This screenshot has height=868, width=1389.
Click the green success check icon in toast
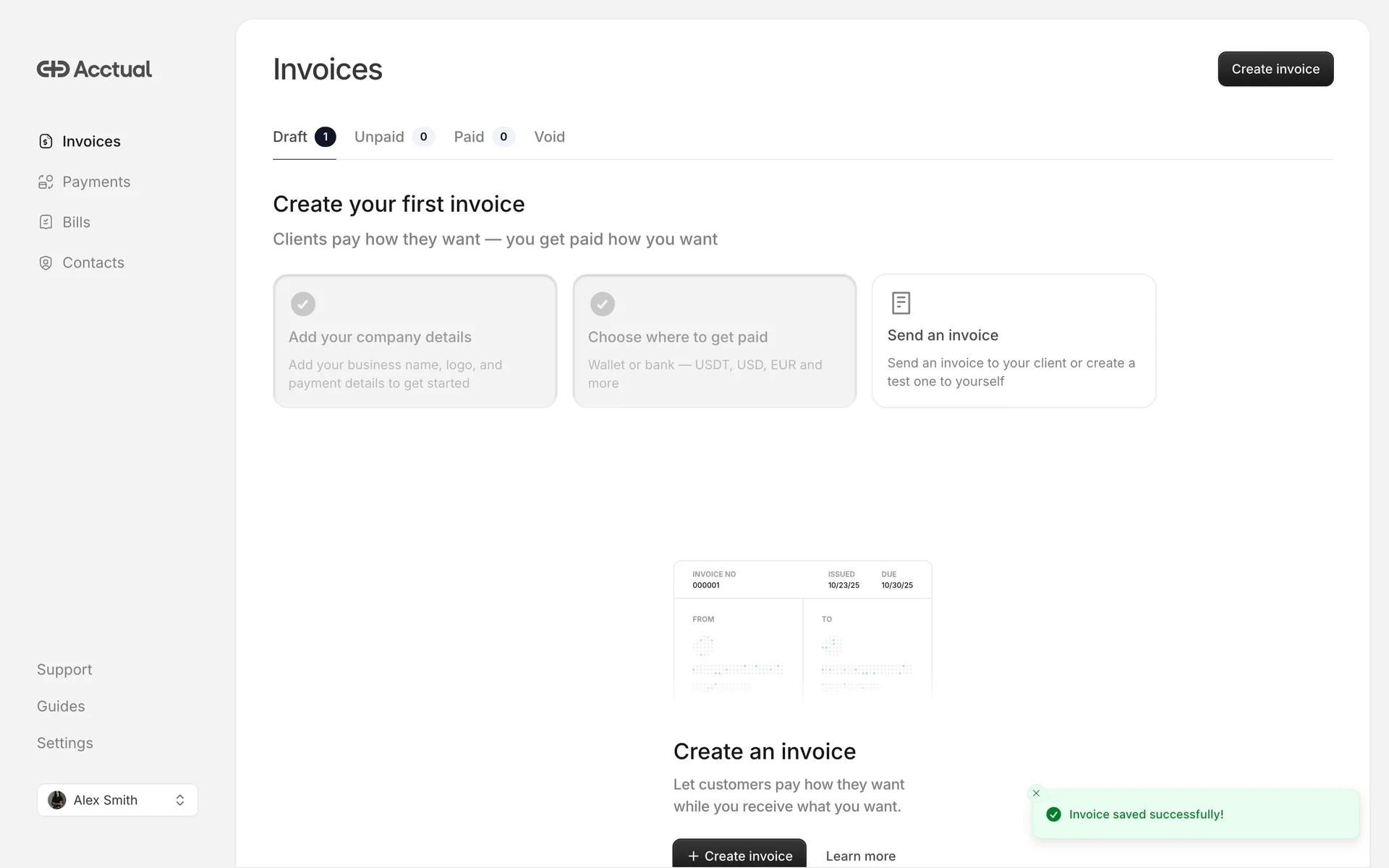point(1054,814)
